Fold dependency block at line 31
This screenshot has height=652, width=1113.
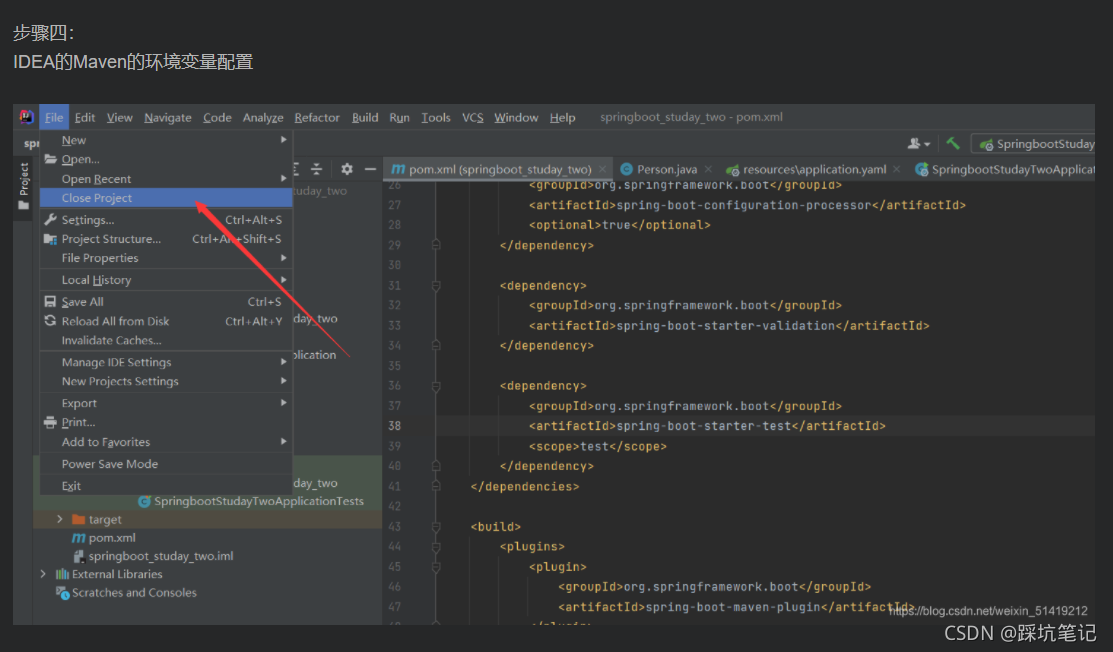(x=436, y=285)
